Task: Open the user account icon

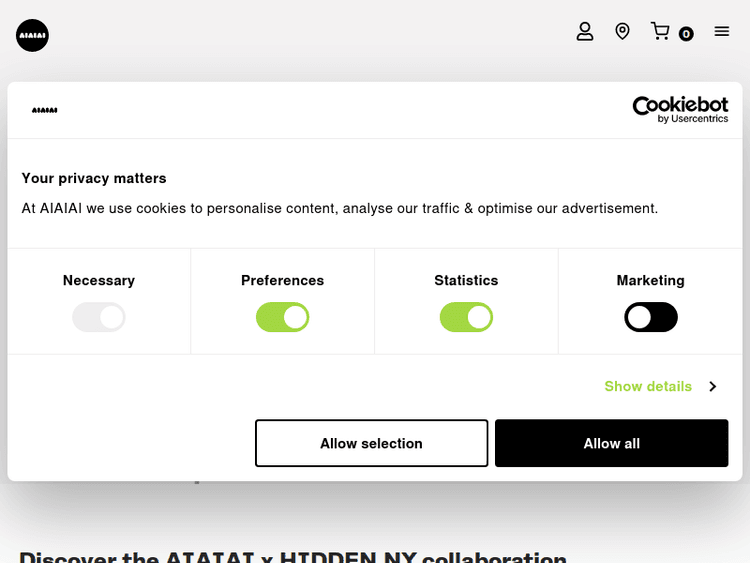Action: pyautogui.click(x=585, y=32)
